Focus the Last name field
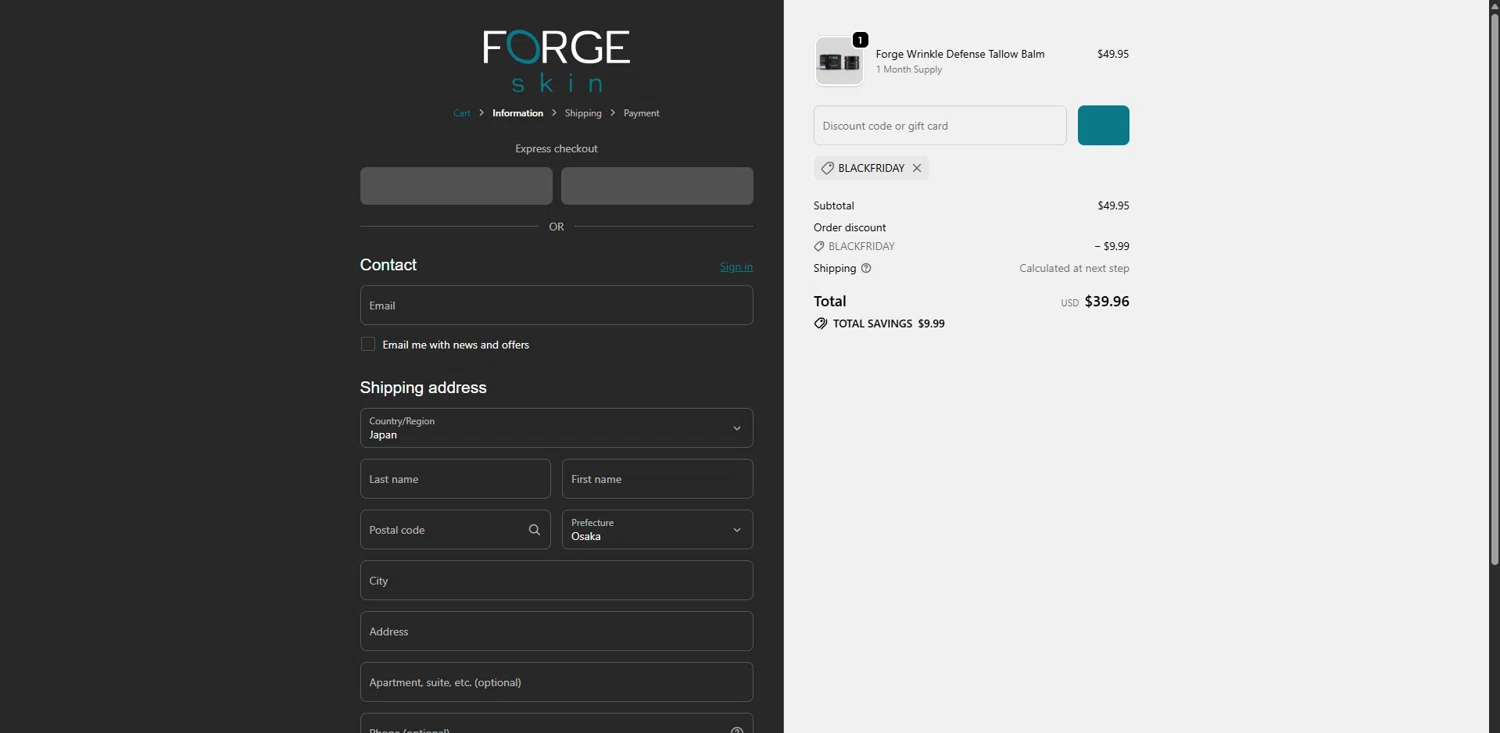The width and height of the screenshot is (1500, 733). point(455,479)
